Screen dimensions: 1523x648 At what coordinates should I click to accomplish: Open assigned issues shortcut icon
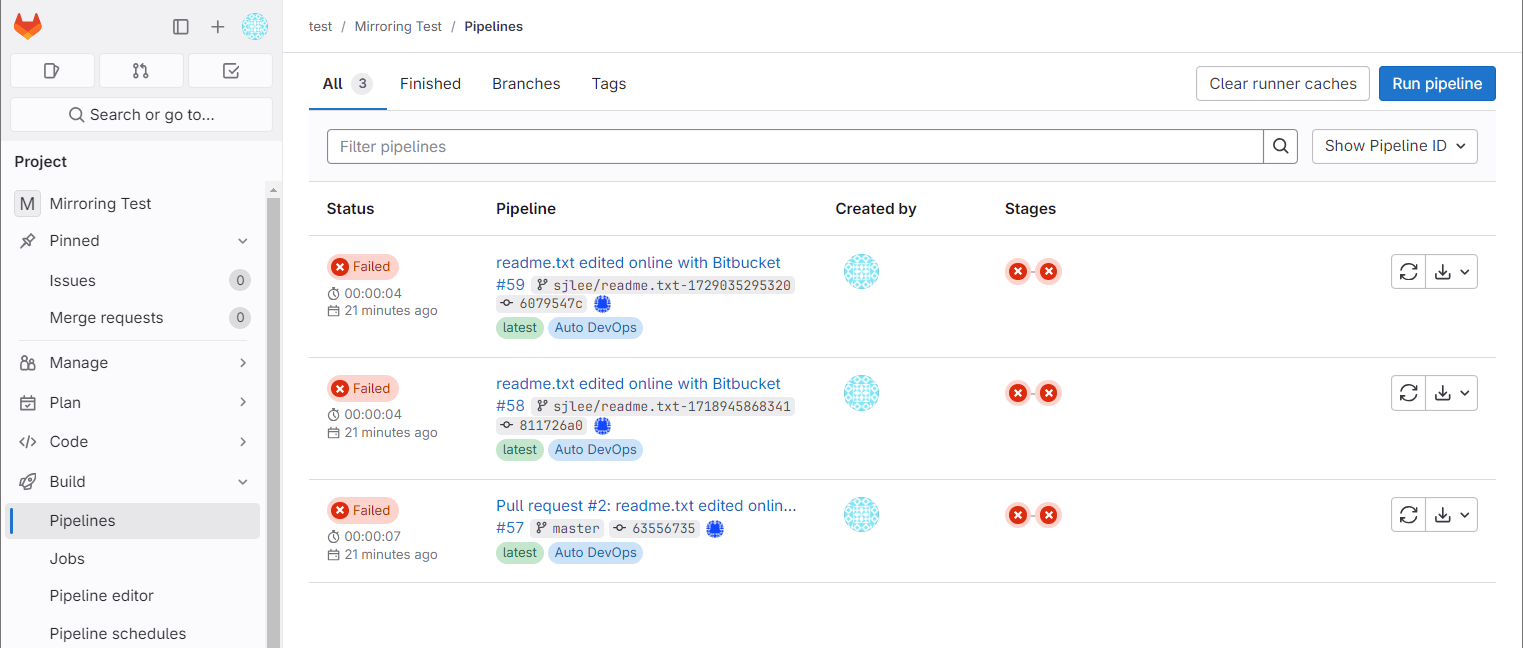tap(52, 71)
